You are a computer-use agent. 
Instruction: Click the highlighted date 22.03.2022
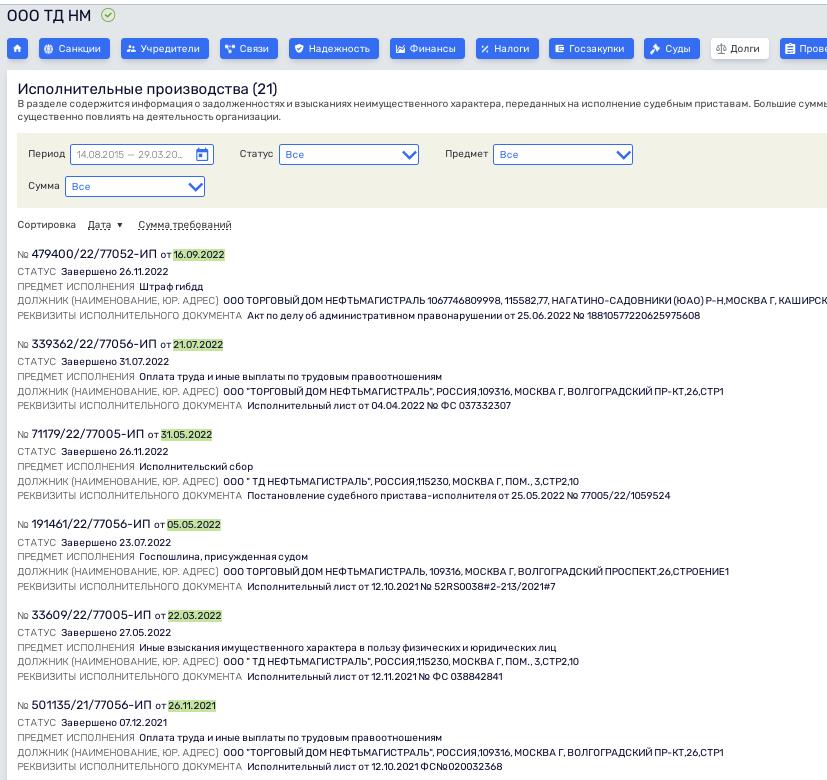(x=195, y=615)
